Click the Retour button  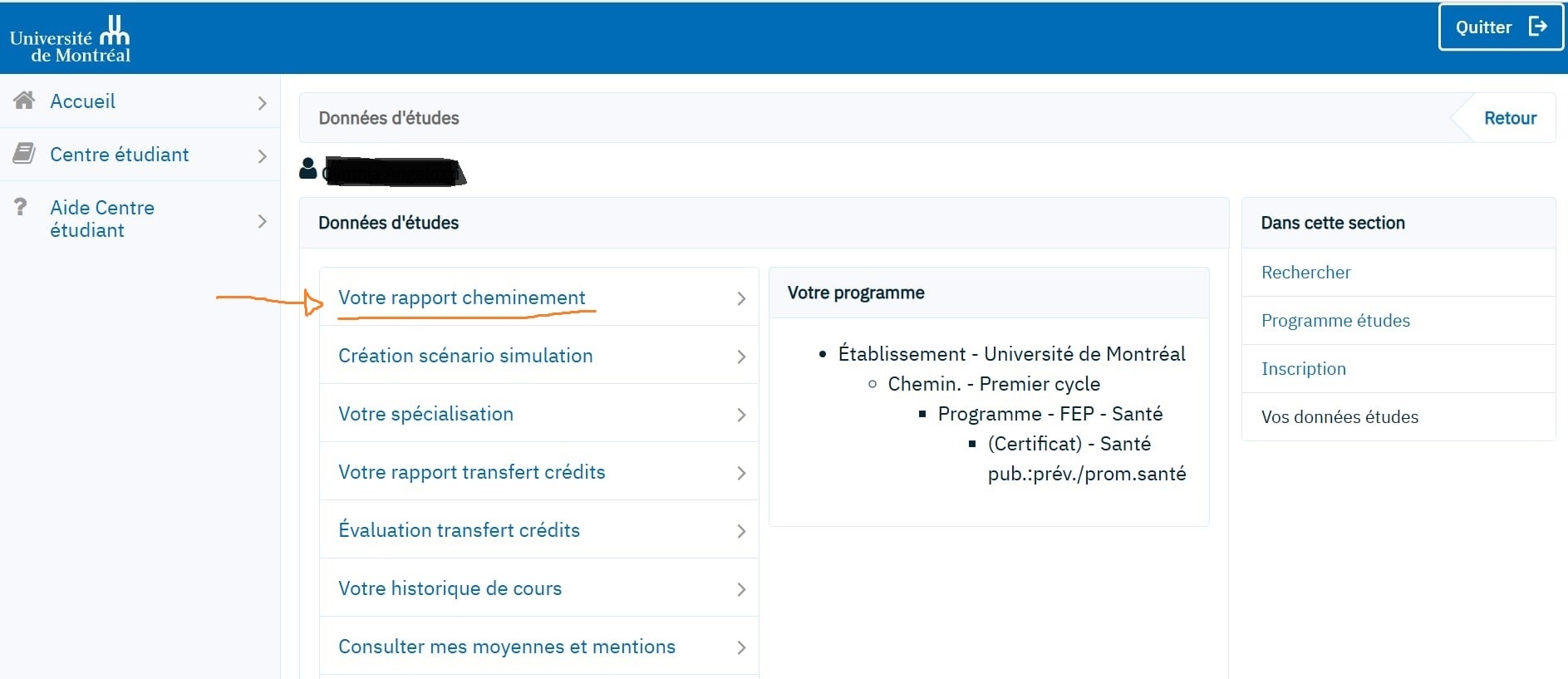point(1509,118)
